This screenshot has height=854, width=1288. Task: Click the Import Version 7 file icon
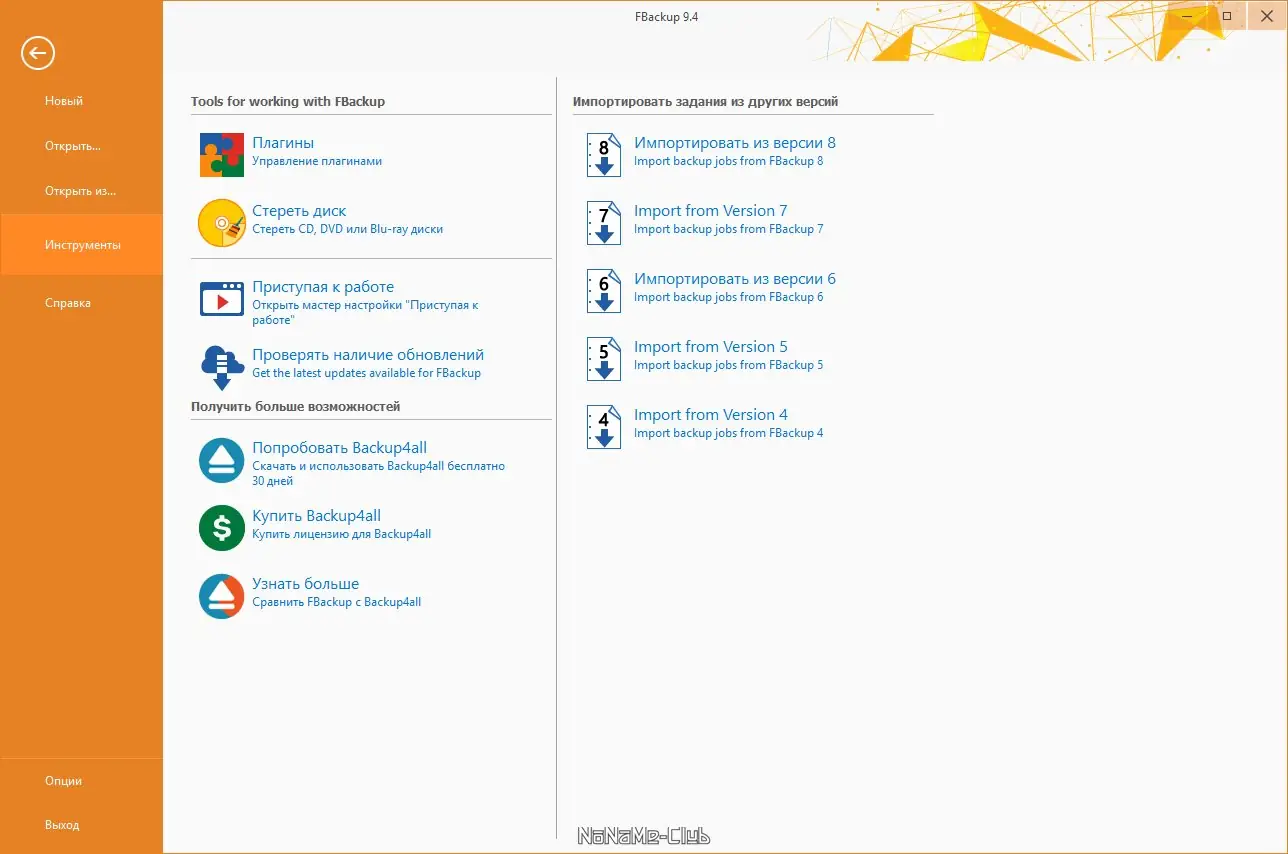coord(603,223)
